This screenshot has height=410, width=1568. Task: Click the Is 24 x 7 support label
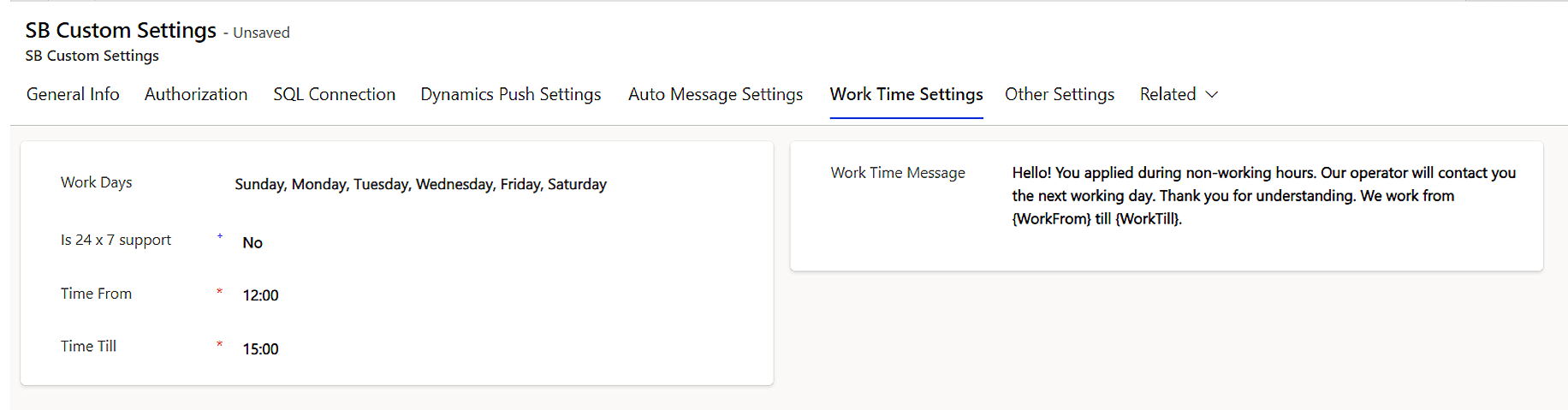[x=116, y=240]
